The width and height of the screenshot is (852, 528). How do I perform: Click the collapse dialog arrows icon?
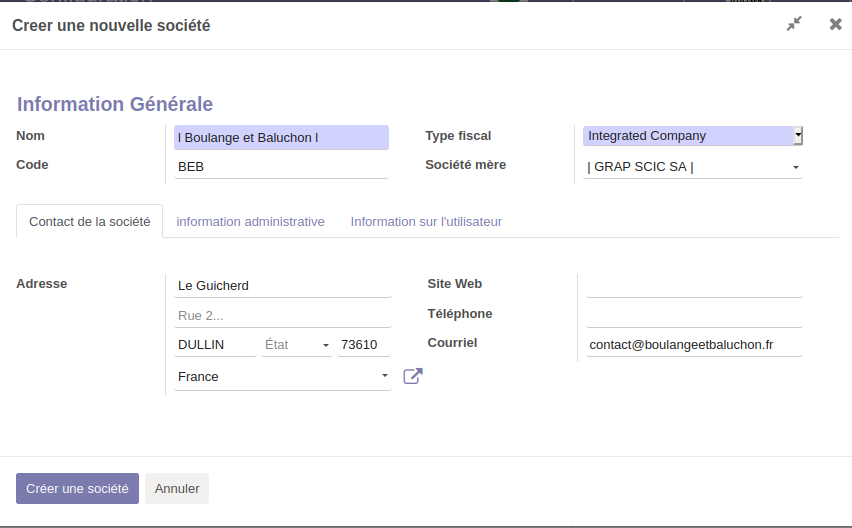(x=794, y=24)
